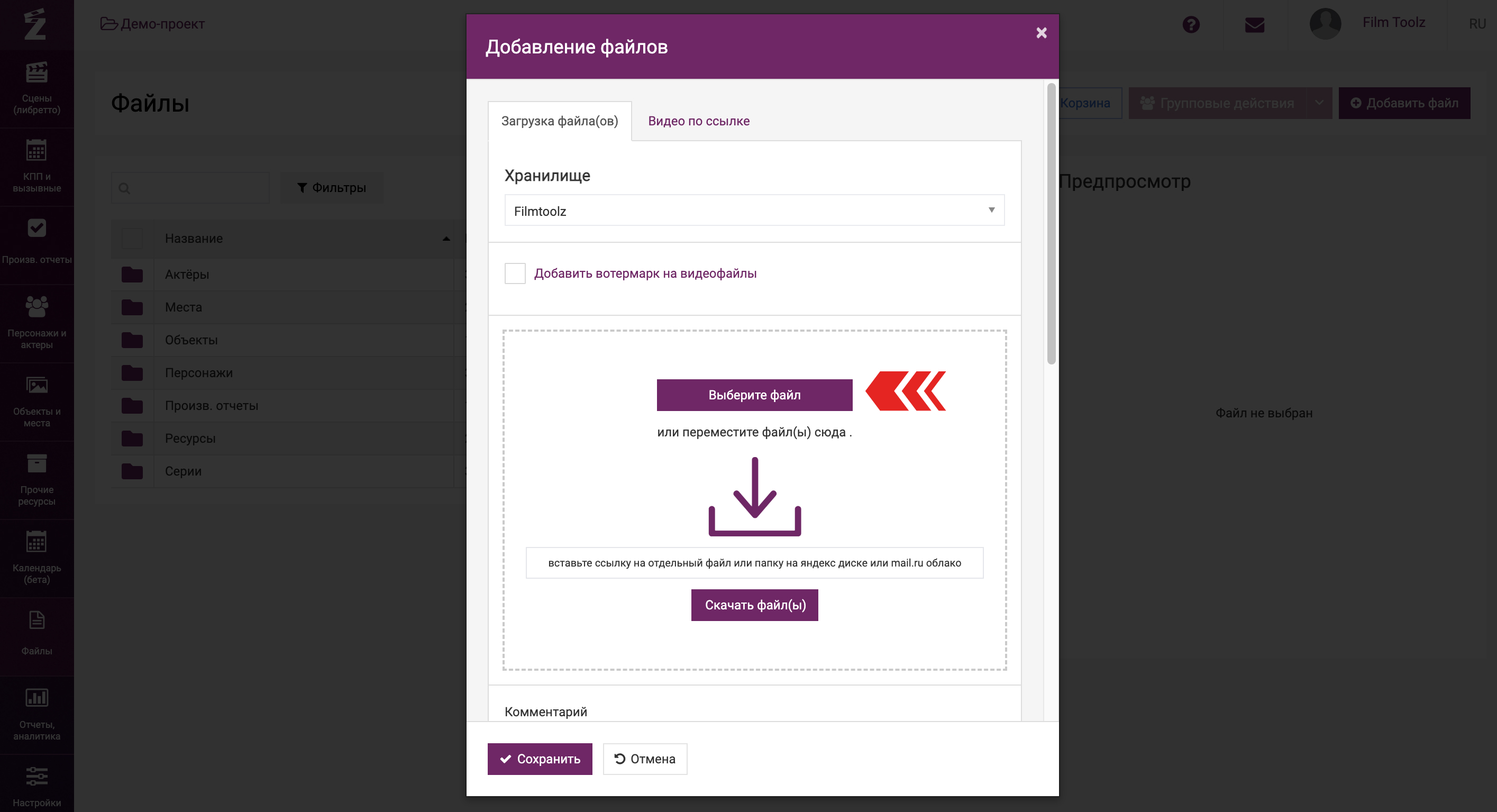This screenshot has height=812, width=1497.
Task: Click the search magnifier icon
Action: (x=124, y=188)
